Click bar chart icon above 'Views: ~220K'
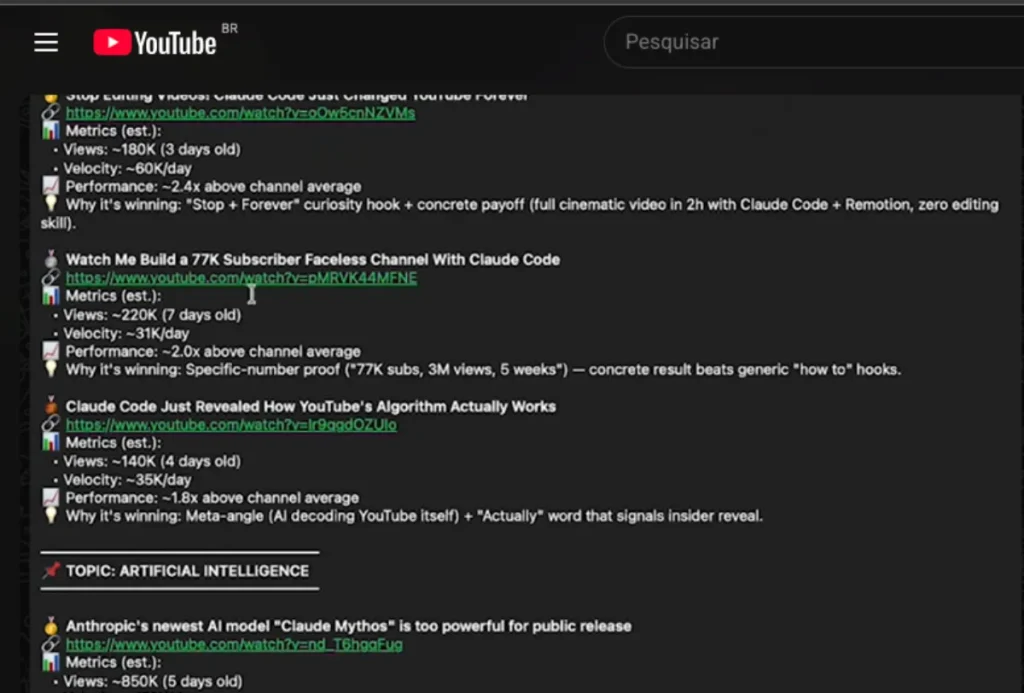Screen dimensions: 1024x693 click(51, 296)
